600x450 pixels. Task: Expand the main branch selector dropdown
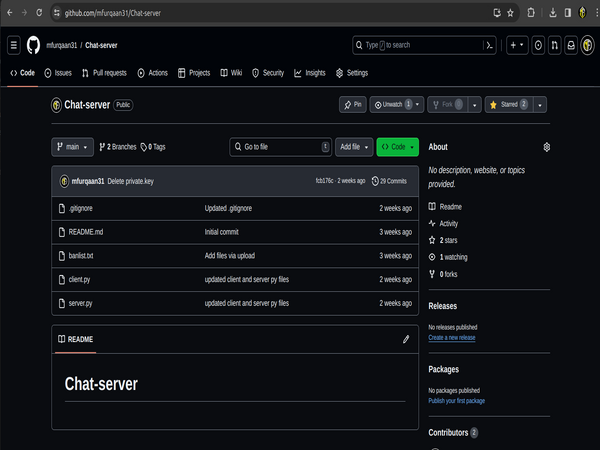click(x=72, y=147)
